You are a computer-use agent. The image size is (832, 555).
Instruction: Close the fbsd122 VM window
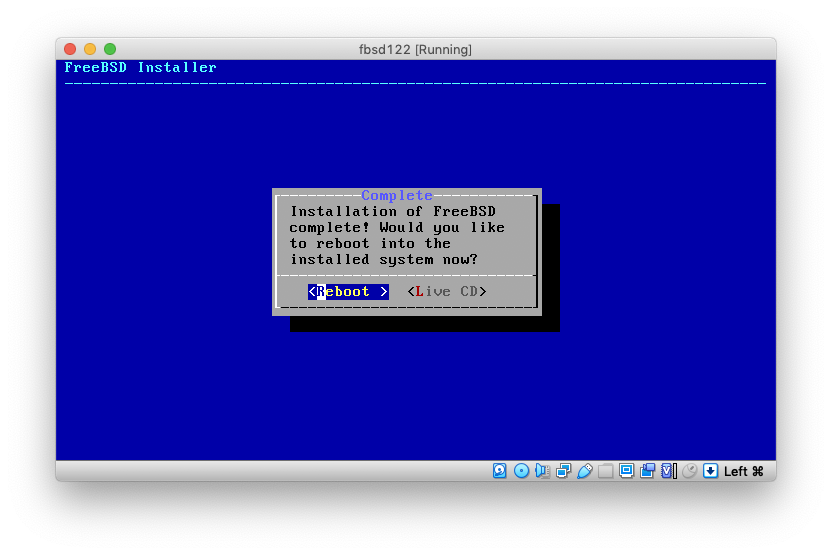(x=70, y=49)
